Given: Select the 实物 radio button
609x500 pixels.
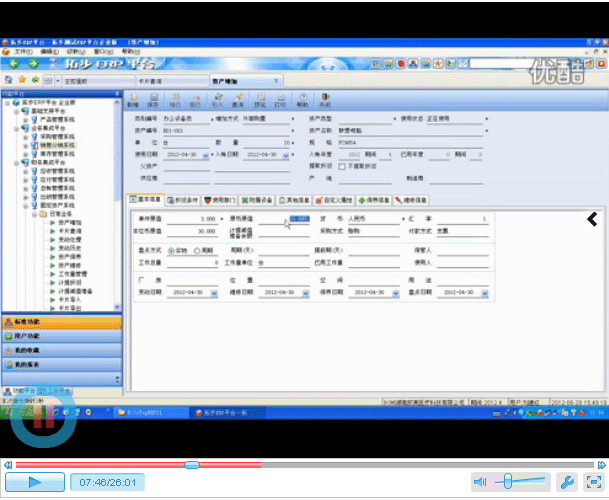Looking at the screenshot, I should tap(171, 250).
